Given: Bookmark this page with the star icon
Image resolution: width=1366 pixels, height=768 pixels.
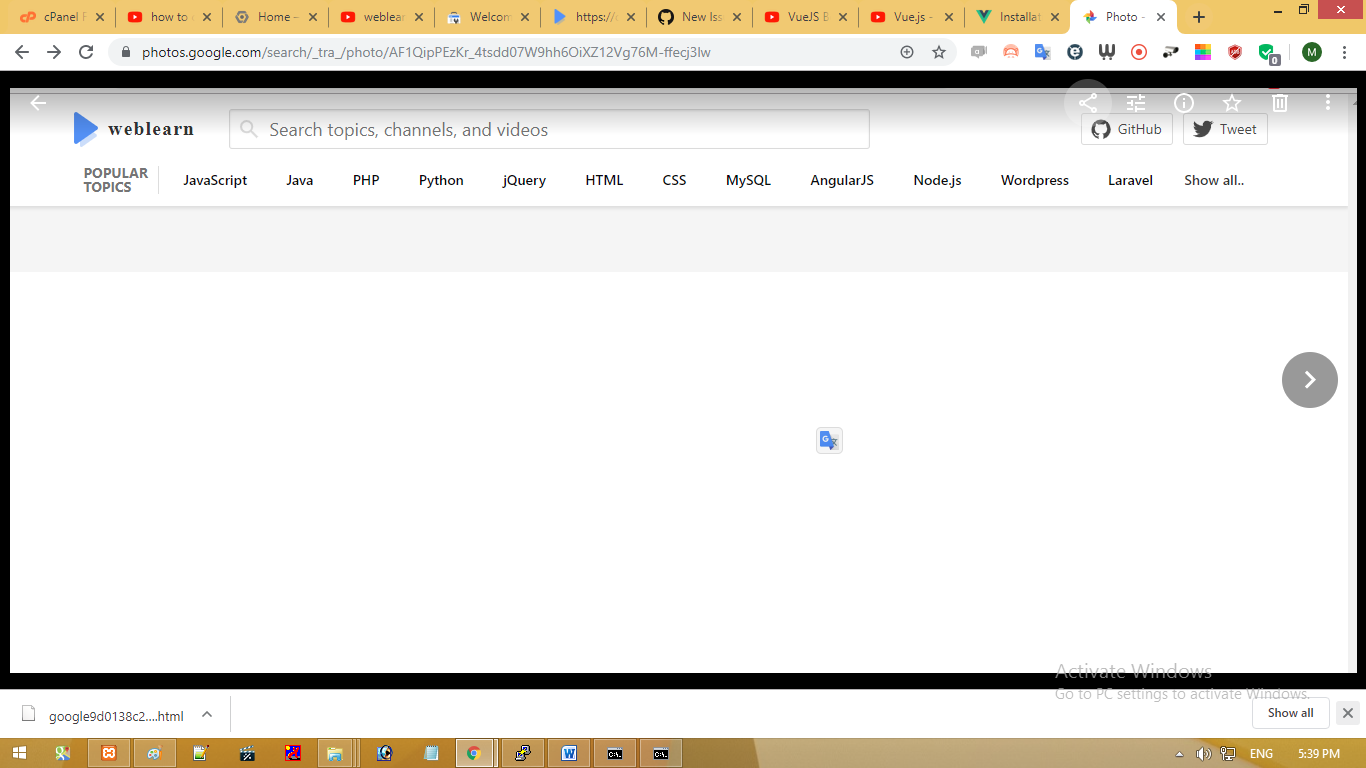Looking at the screenshot, I should click(939, 52).
